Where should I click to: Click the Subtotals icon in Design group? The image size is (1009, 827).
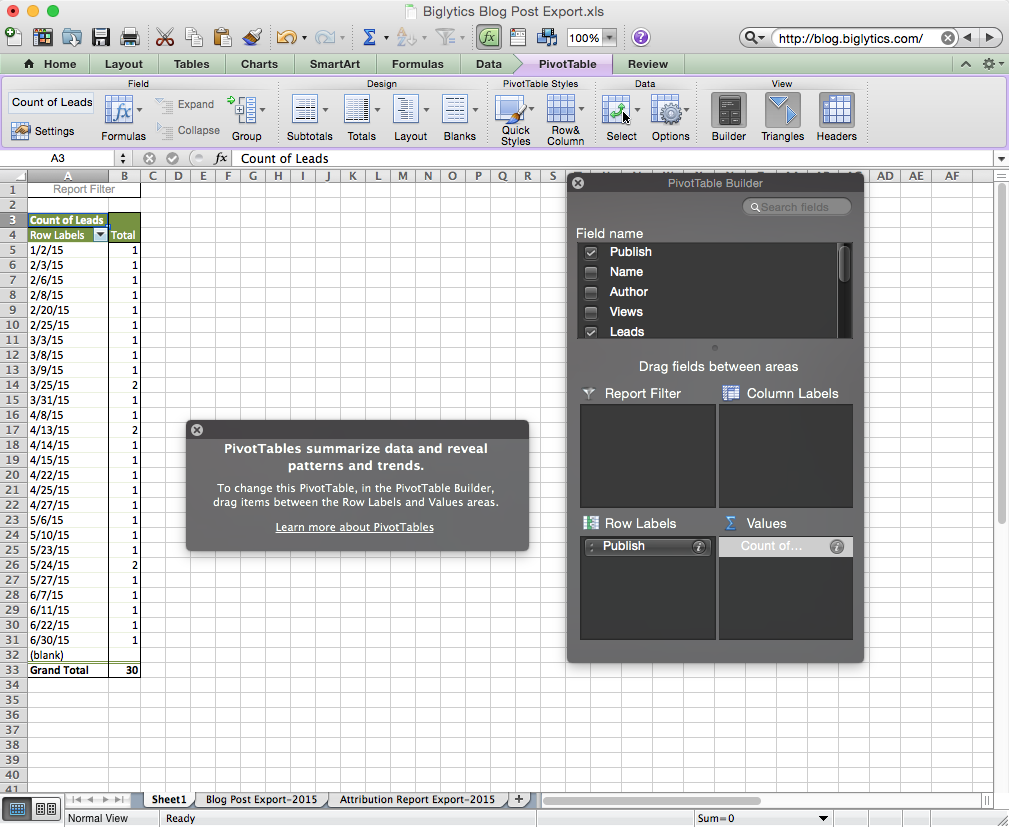[304, 109]
